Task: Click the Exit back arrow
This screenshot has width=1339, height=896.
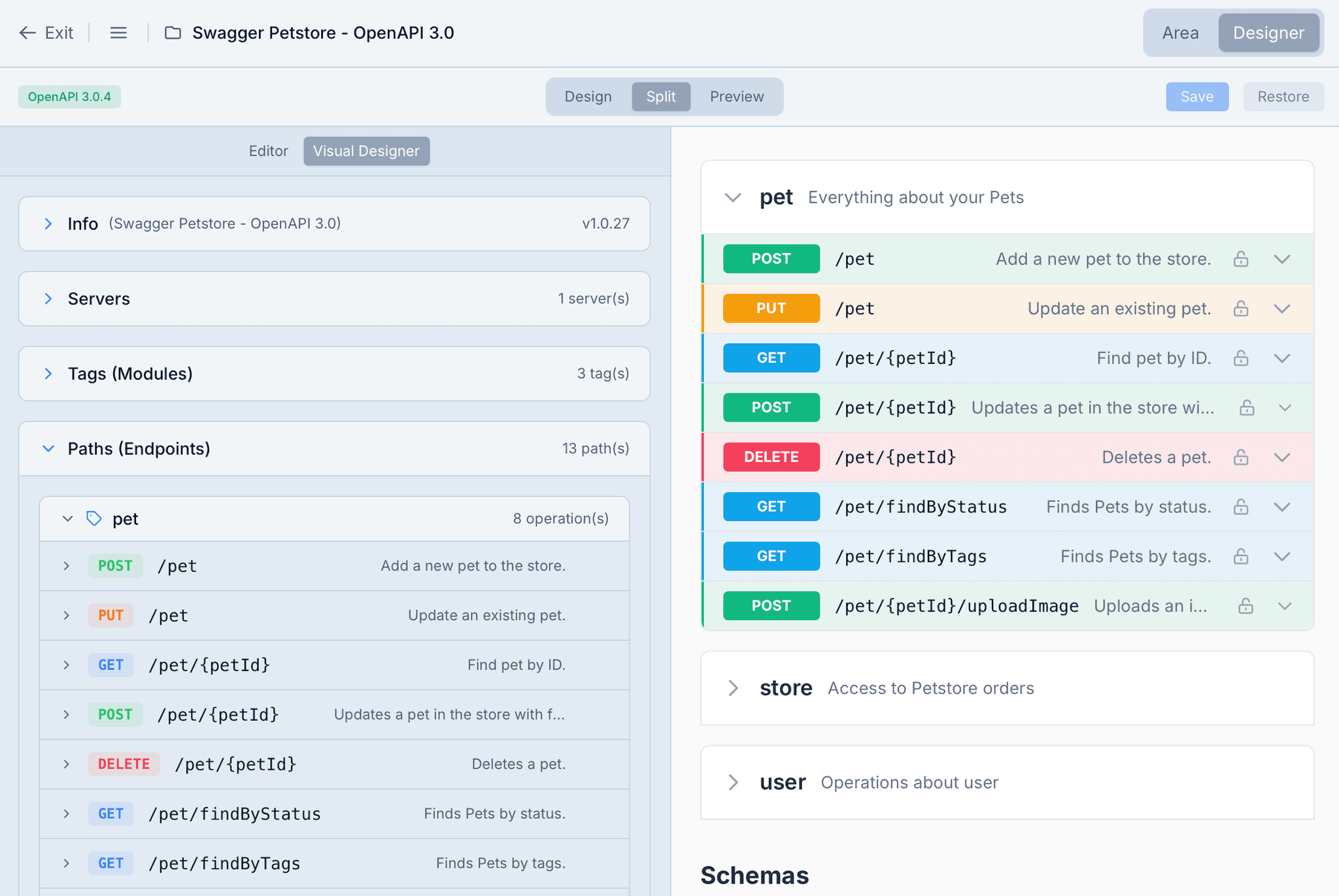Action: point(27,33)
